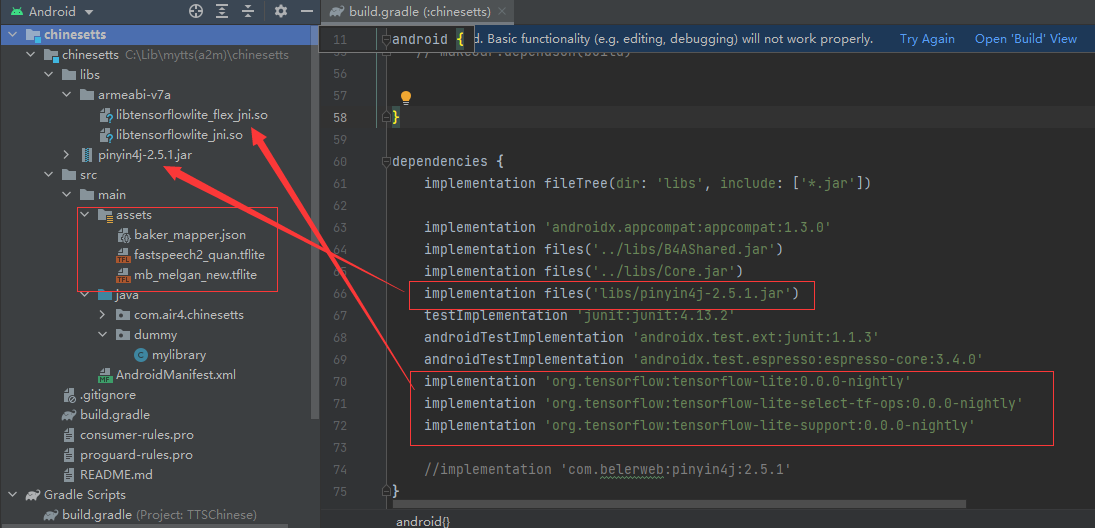
Task: Click the project-level build.gradle elephant icon
Action: (50, 515)
